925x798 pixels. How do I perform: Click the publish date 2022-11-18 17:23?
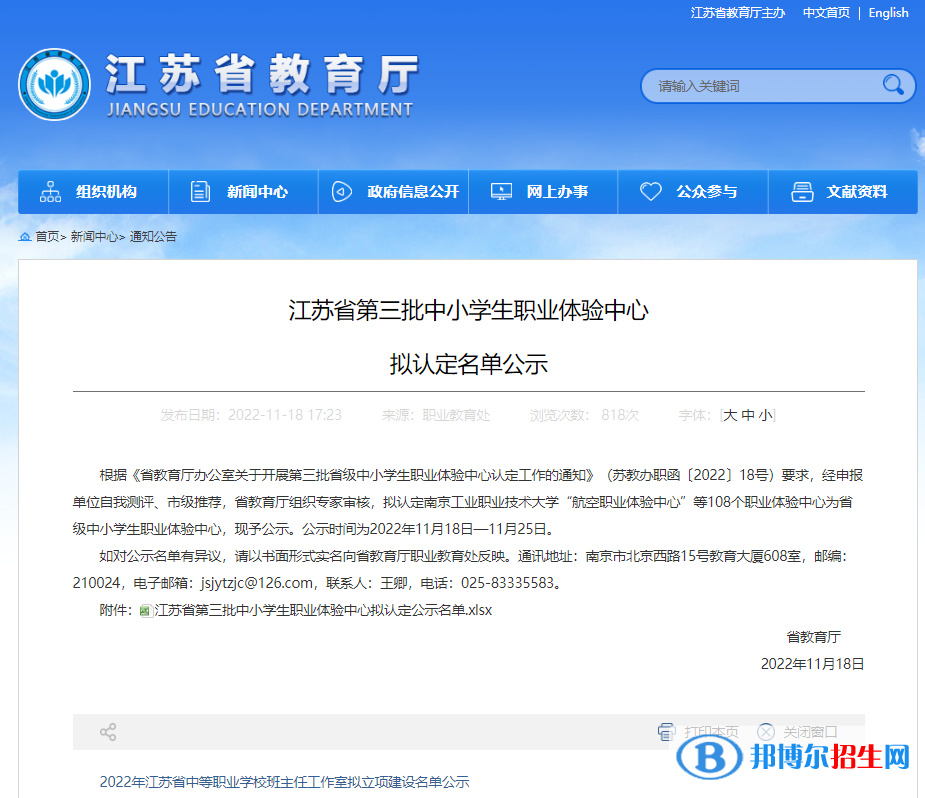click(285, 415)
